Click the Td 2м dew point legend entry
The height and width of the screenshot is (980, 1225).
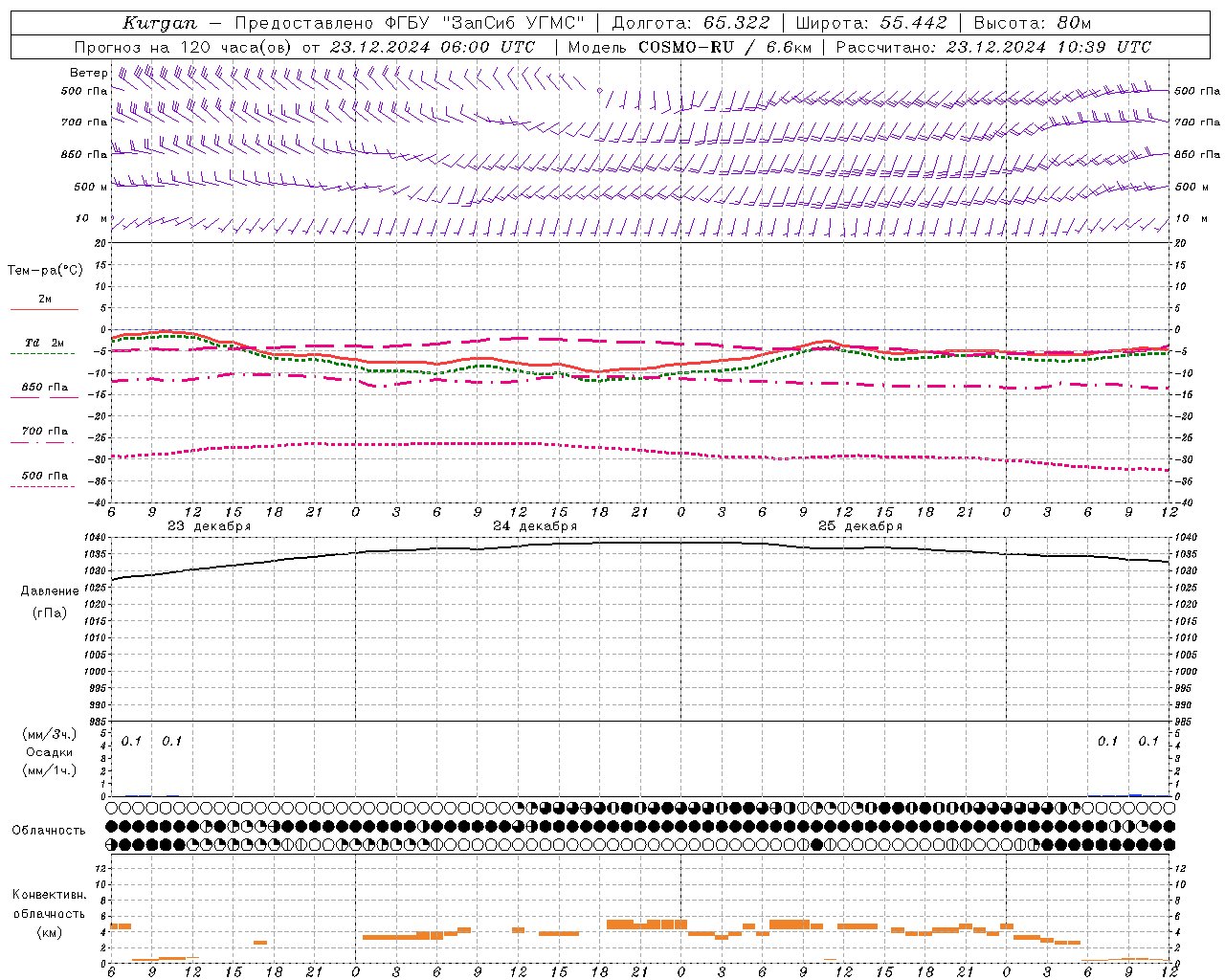tap(45, 343)
